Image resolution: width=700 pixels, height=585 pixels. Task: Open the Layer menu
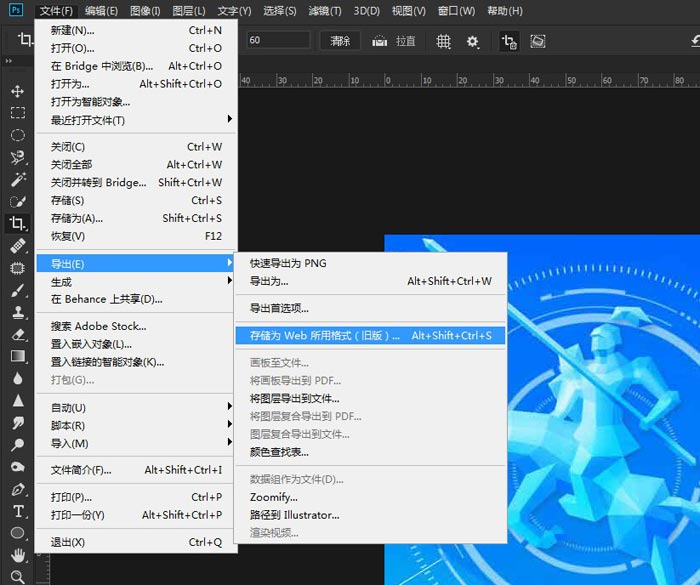(189, 11)
